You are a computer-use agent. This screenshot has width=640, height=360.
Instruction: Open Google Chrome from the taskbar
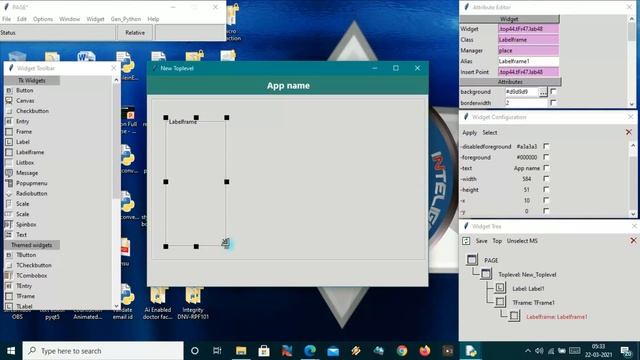point(402,351)
